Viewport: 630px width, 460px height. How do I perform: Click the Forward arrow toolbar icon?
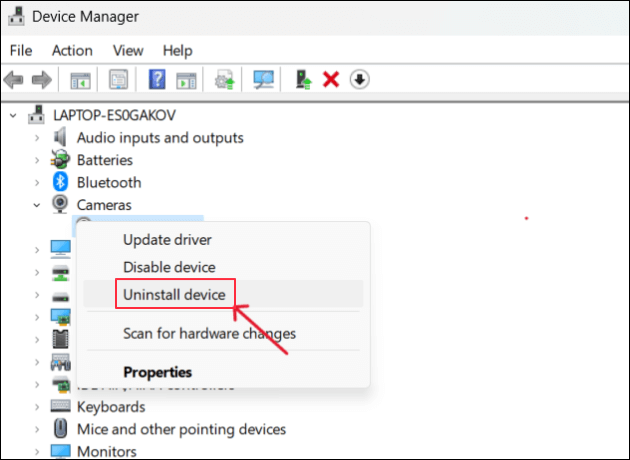[42, 80]
